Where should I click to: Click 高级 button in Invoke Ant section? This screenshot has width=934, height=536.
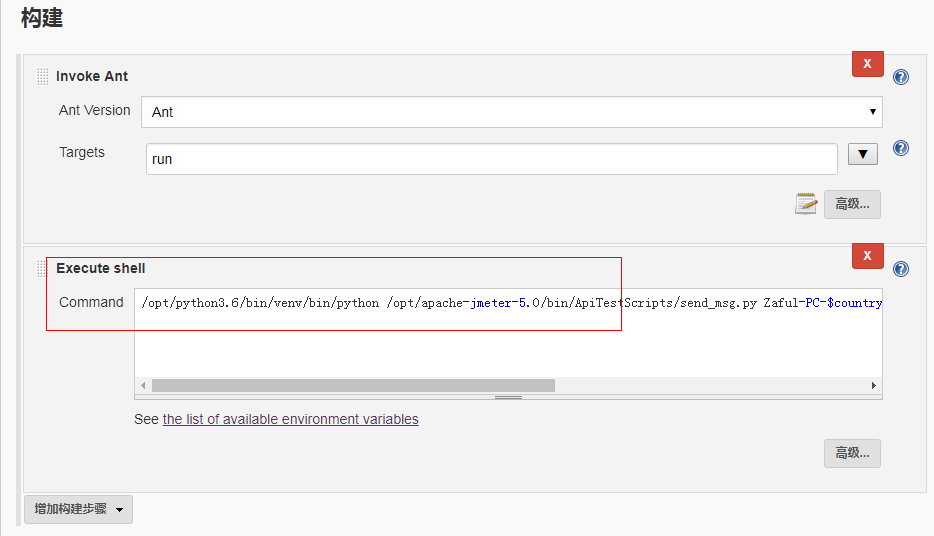(852, 204)
